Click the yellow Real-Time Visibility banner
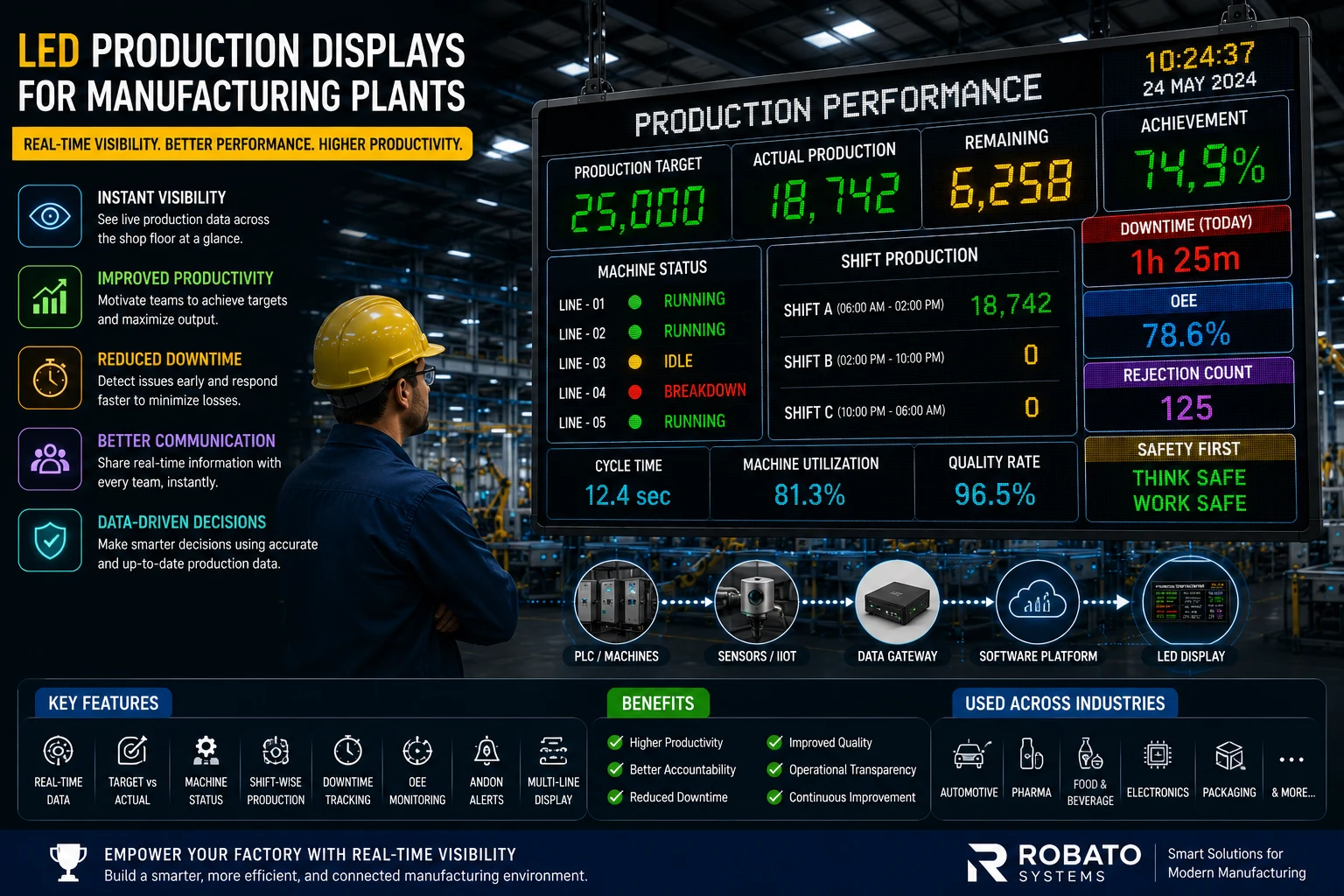 [242, 144]
